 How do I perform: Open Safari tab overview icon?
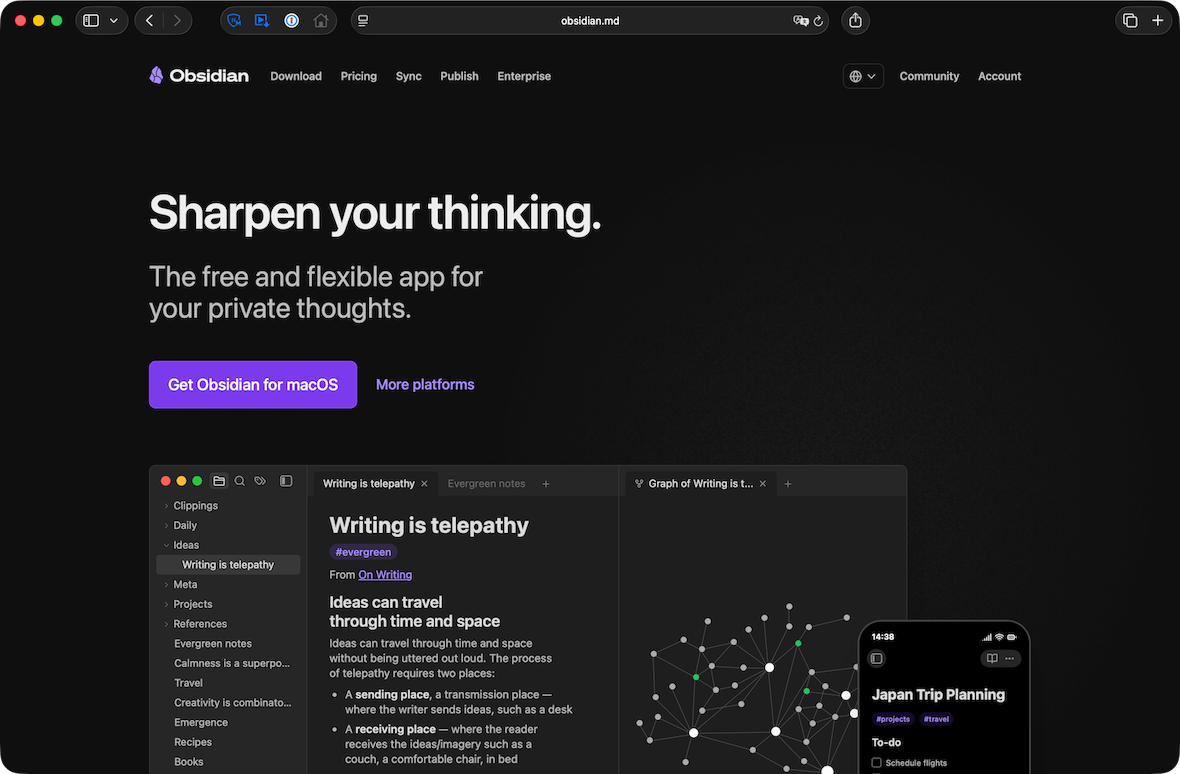pos(1130,21)
